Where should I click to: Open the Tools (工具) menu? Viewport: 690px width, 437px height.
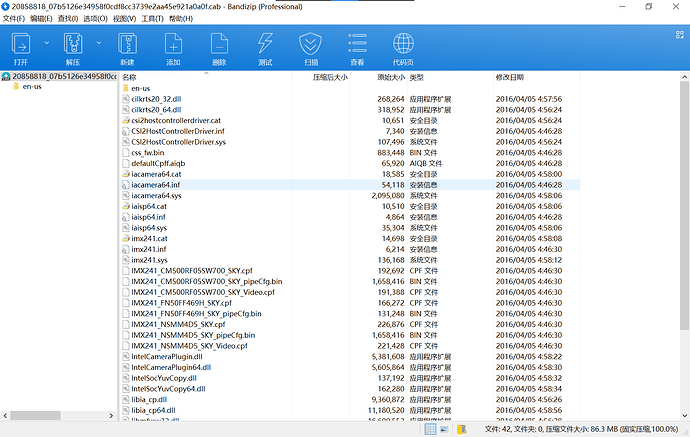pyautogui.click(x=152, y=18)
